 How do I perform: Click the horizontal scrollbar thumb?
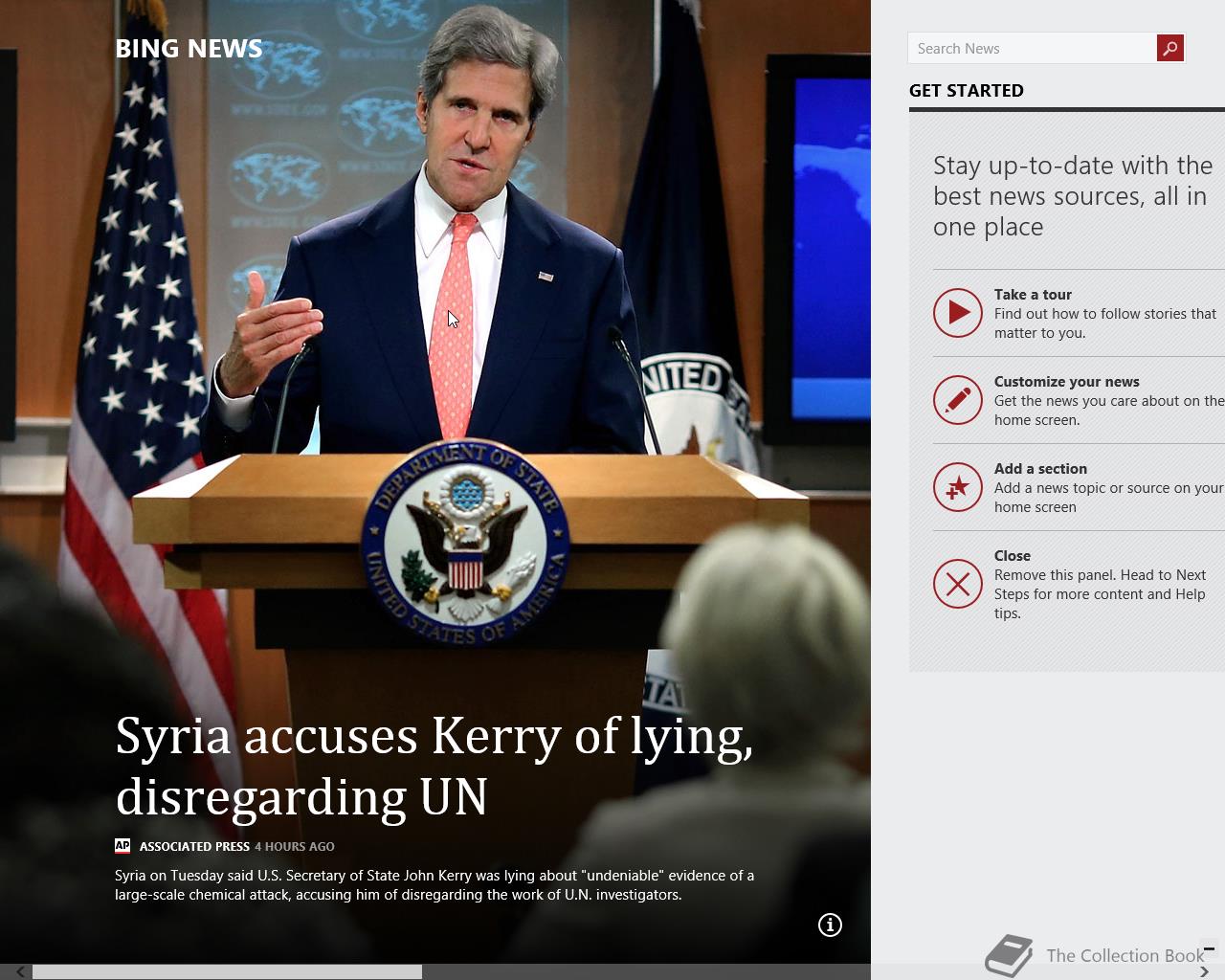click(x=228, y=971)
